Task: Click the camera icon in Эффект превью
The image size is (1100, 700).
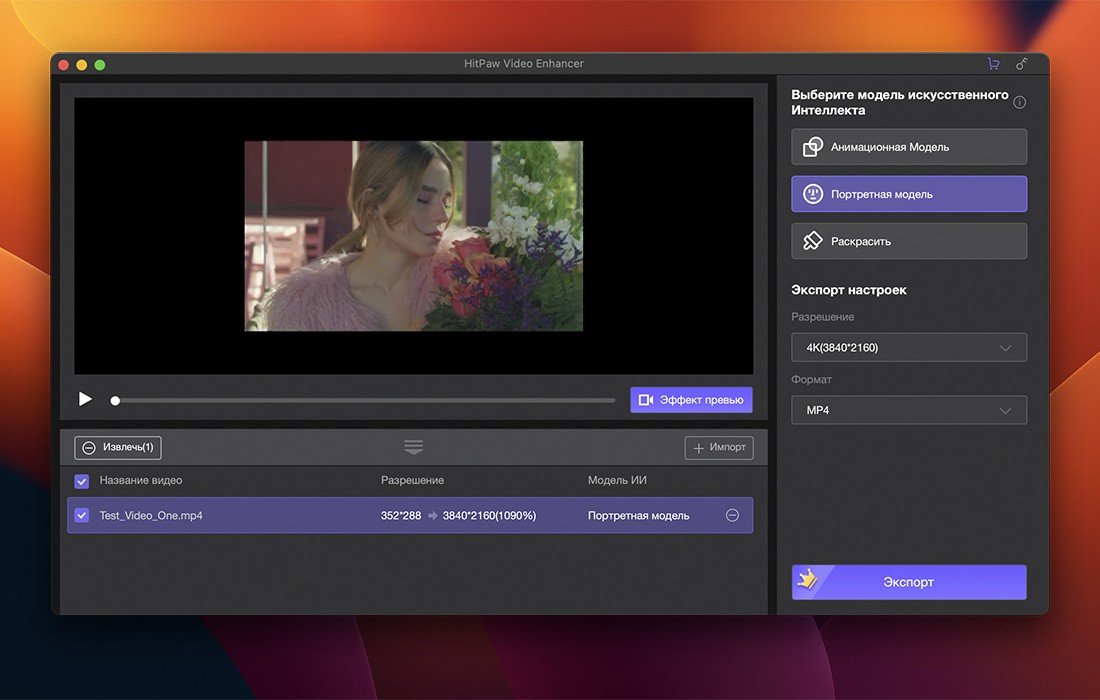Action: pyautogui.click(x=646, y=400)
